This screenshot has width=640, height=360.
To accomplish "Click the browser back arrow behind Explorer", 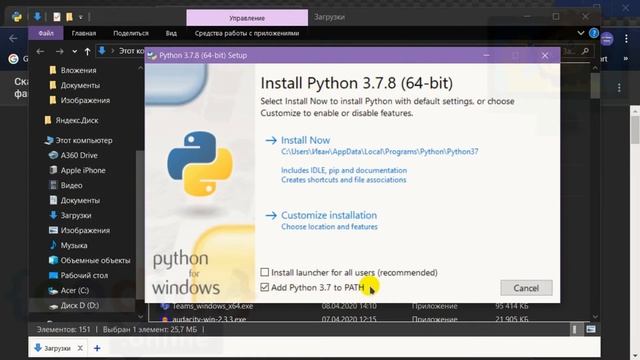I will coord(13,38).
